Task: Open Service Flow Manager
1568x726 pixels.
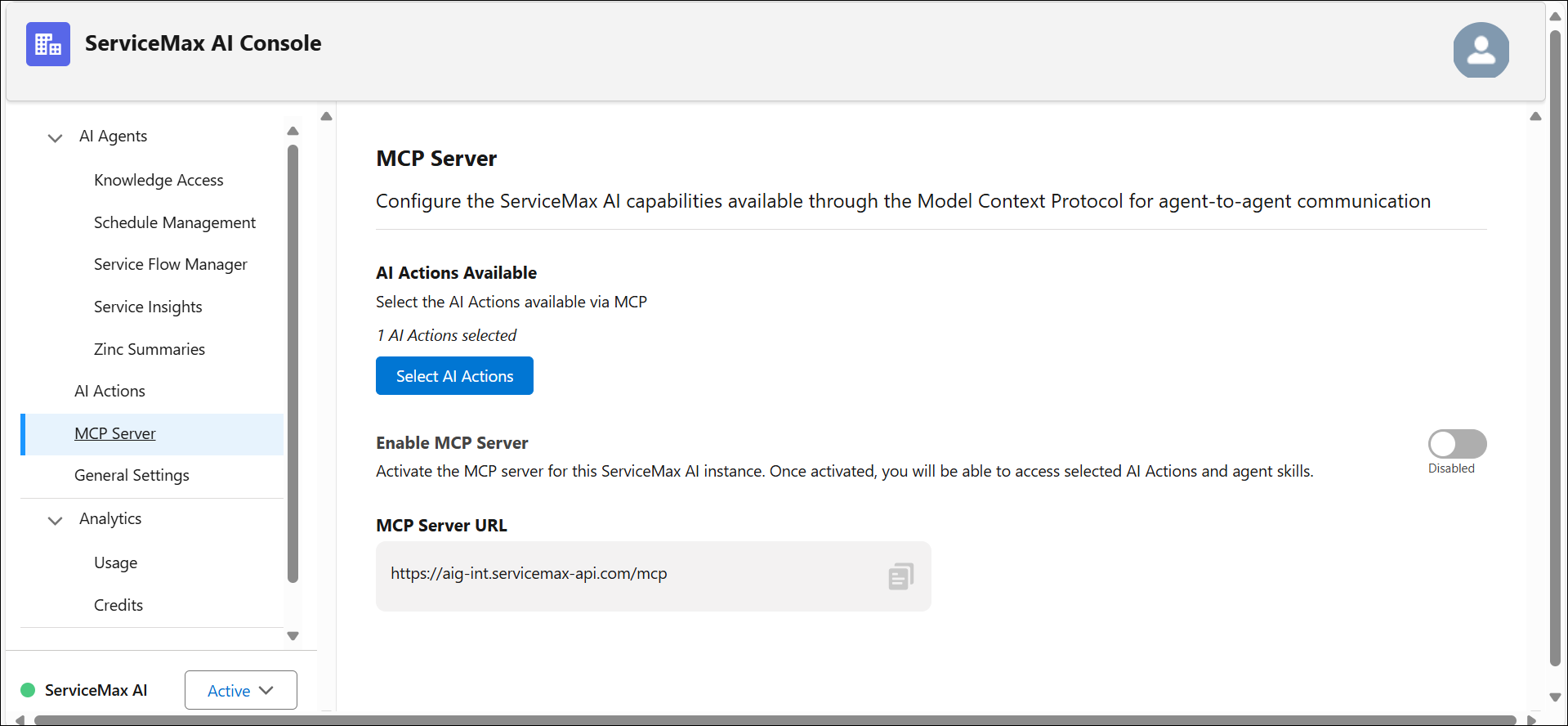Action: click(170, 264)
